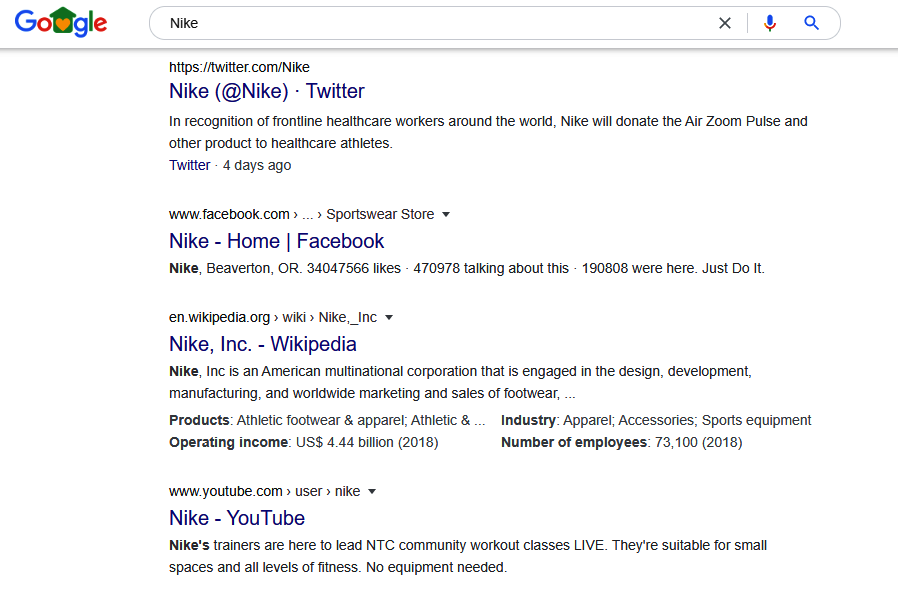Click the Number of employees value 73,100
Screen dimensions: 898x593
point(698,442)
